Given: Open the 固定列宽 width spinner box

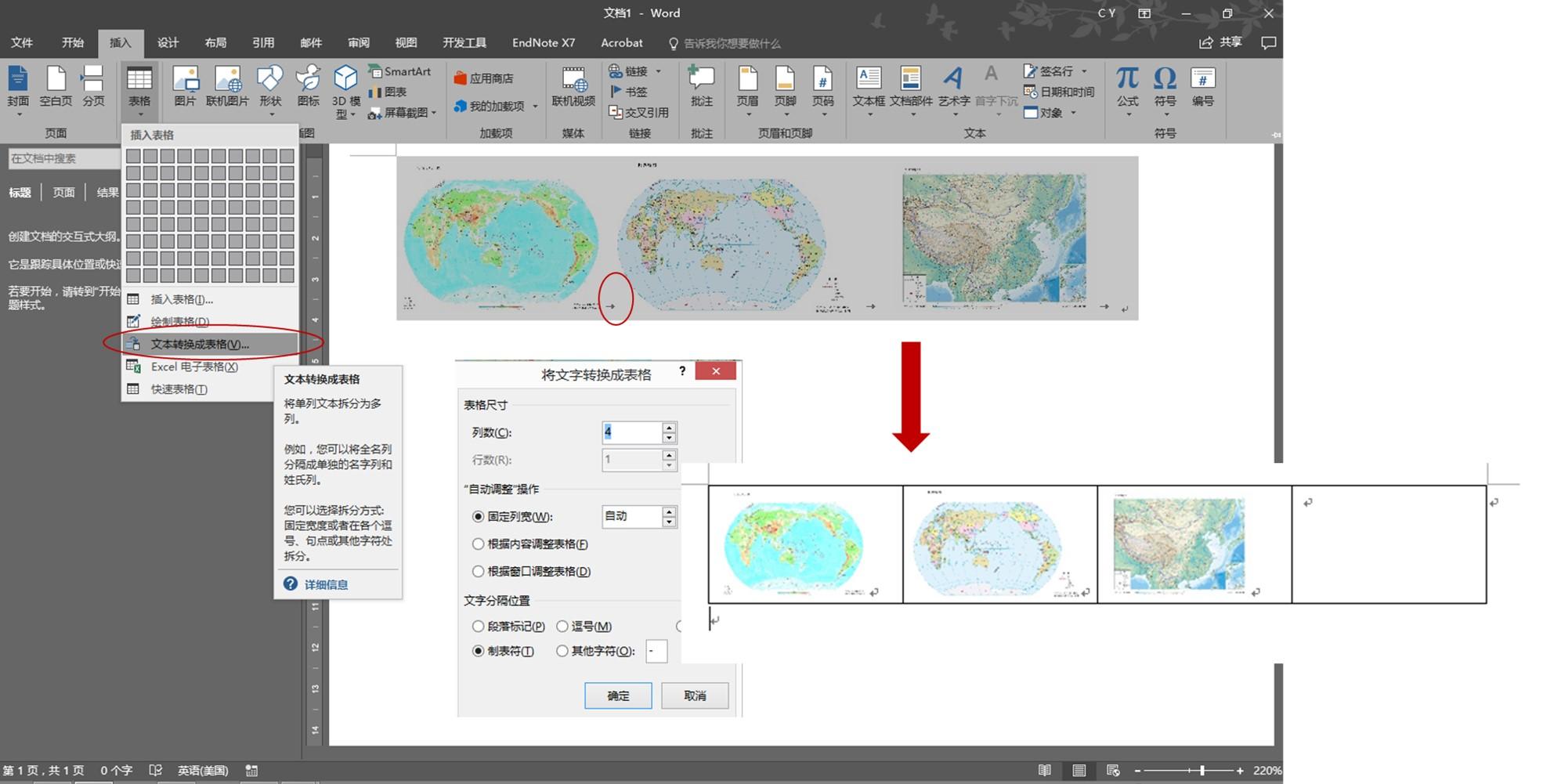Looking at the screenshot, I should (x=631, y=516).
